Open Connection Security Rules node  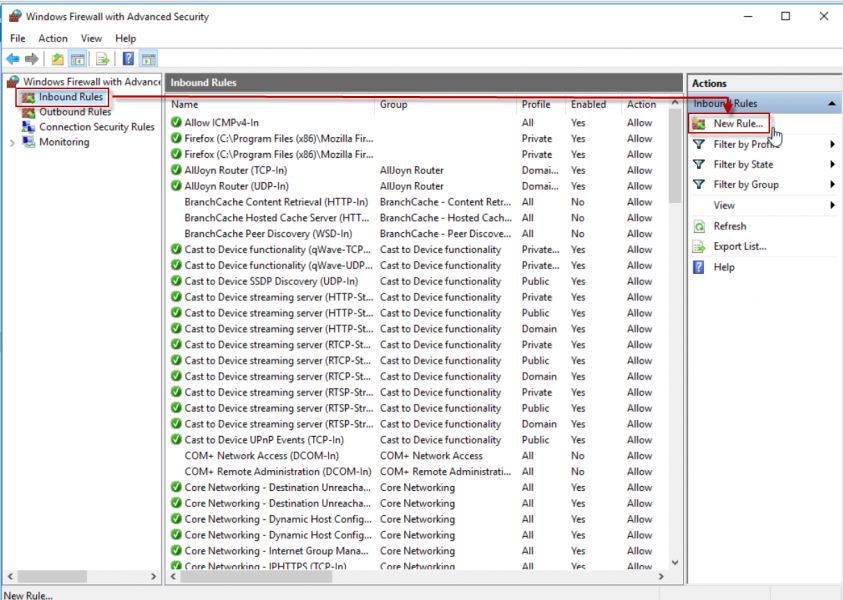click(x=96, y=127)
